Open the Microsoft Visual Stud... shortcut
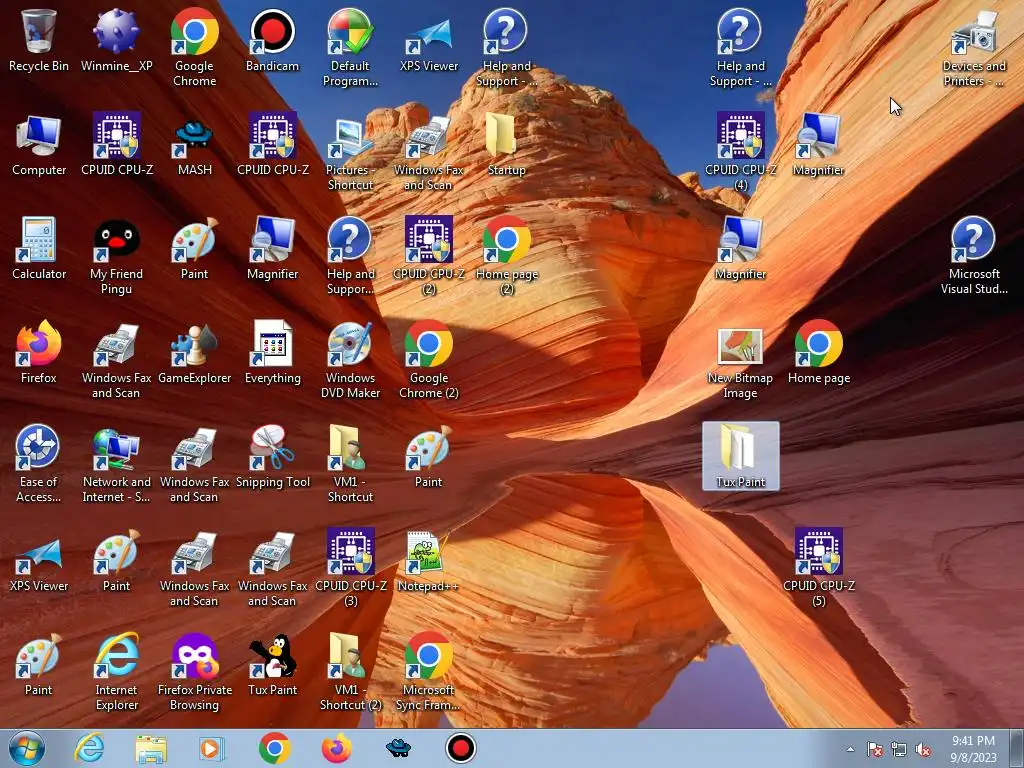This screenshot has width=1024, height=768. click(974, 256)
